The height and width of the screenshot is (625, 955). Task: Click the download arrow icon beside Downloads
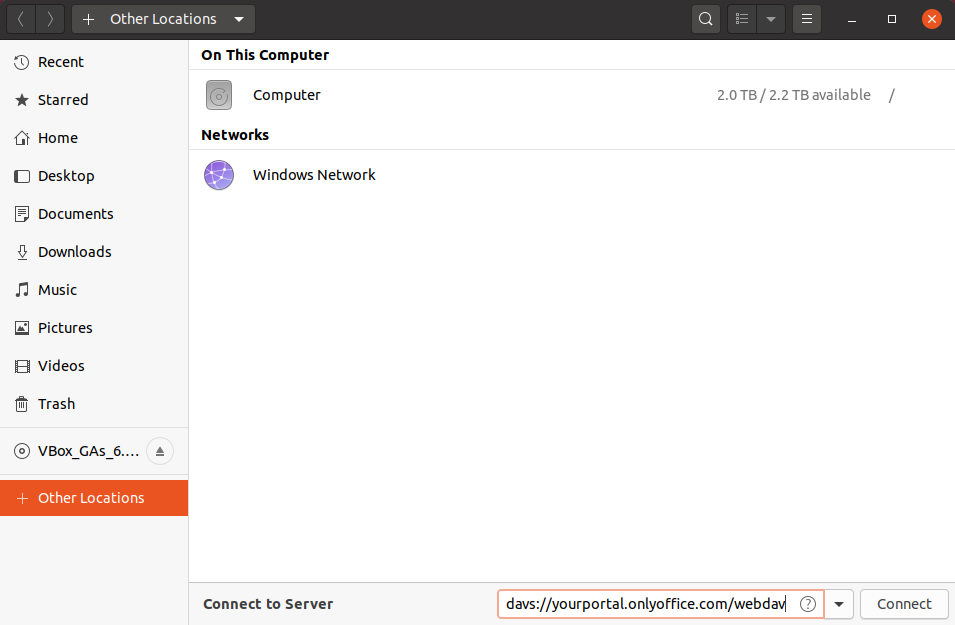(22, 252)
